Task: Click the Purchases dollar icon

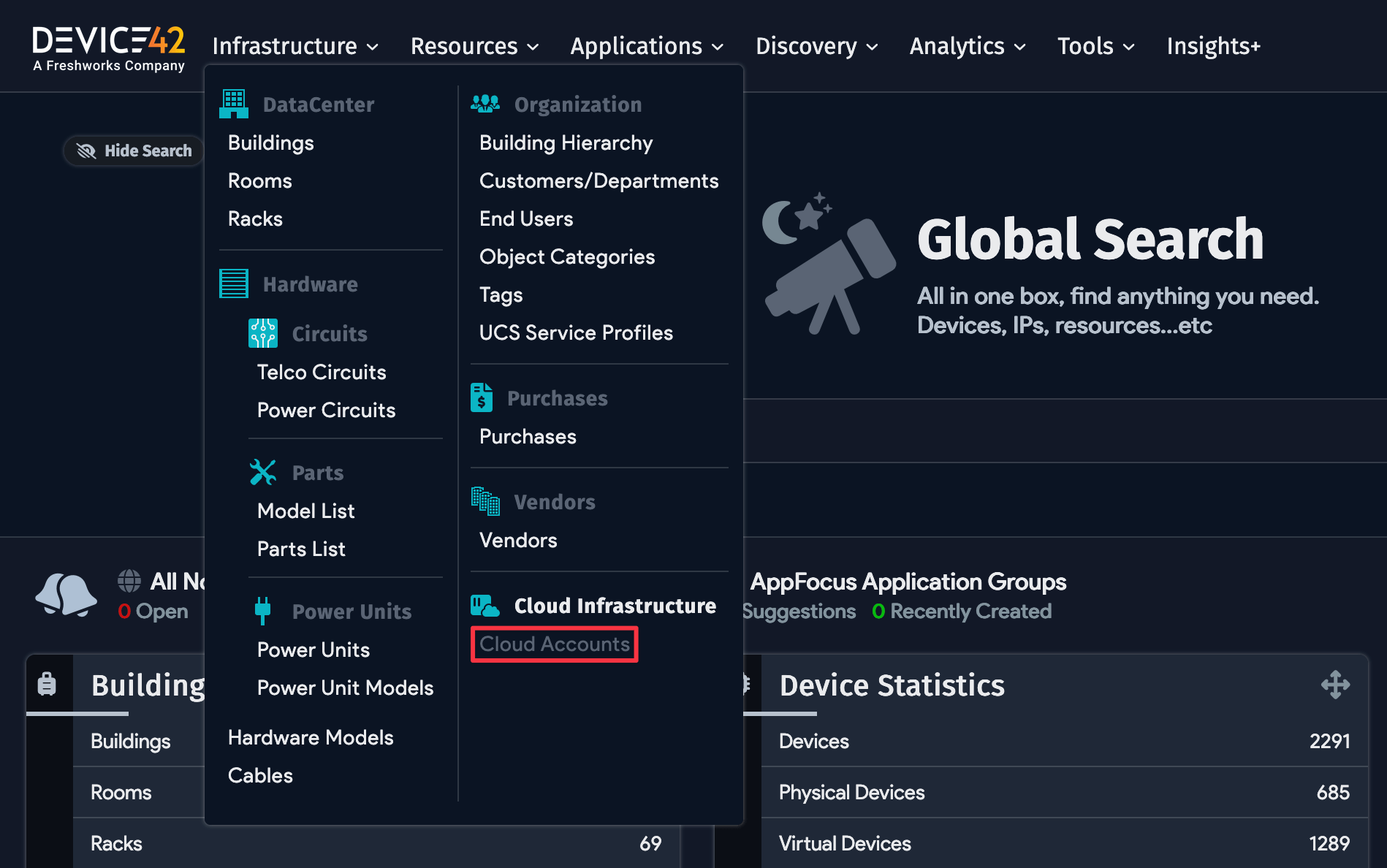Action: [481, 397]
